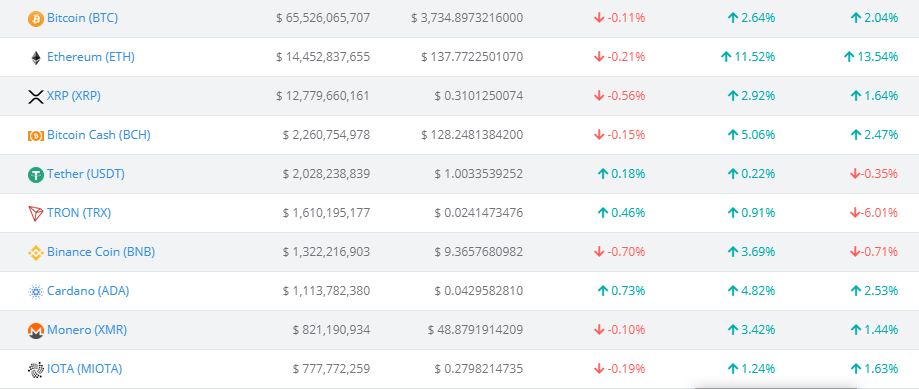Open the Ethereum (ETH) link
The width and height of the screenshot is (919, 389).
pyautogui.click(x=91, y=57)
